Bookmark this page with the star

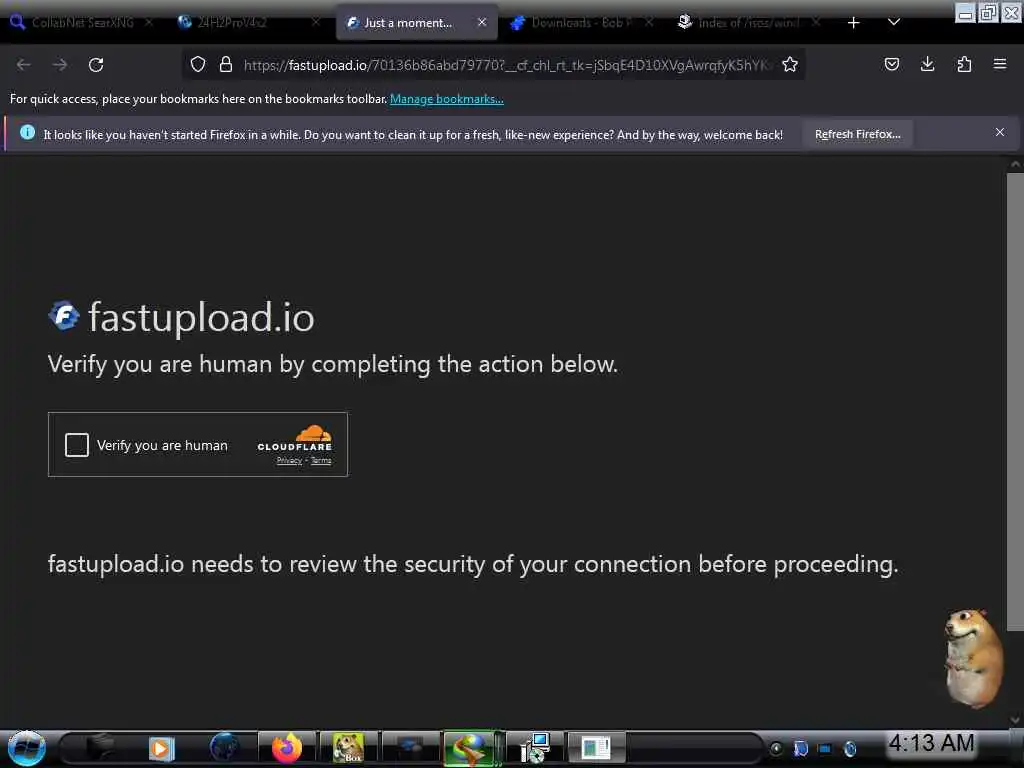(790, 64)
